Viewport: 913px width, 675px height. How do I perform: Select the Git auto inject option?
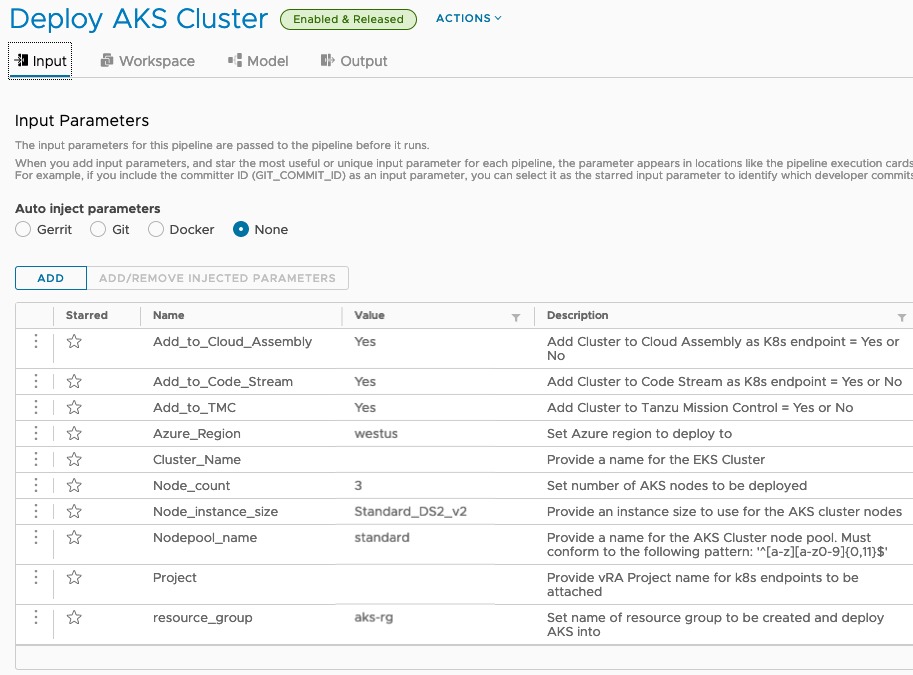[x=98, y=229]
